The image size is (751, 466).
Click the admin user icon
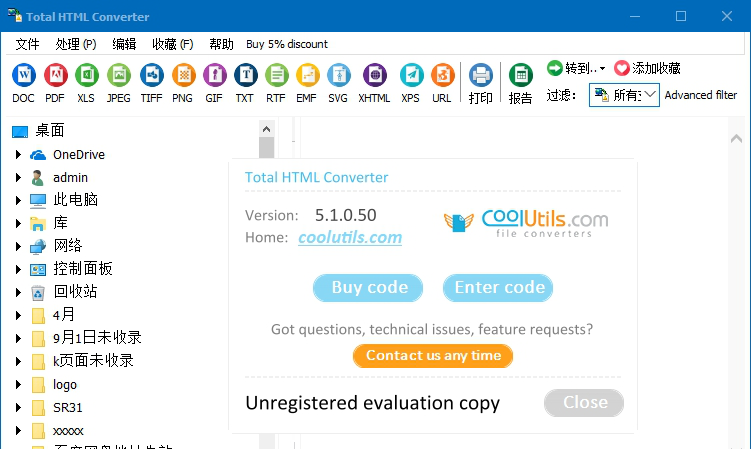coord(37,178)
